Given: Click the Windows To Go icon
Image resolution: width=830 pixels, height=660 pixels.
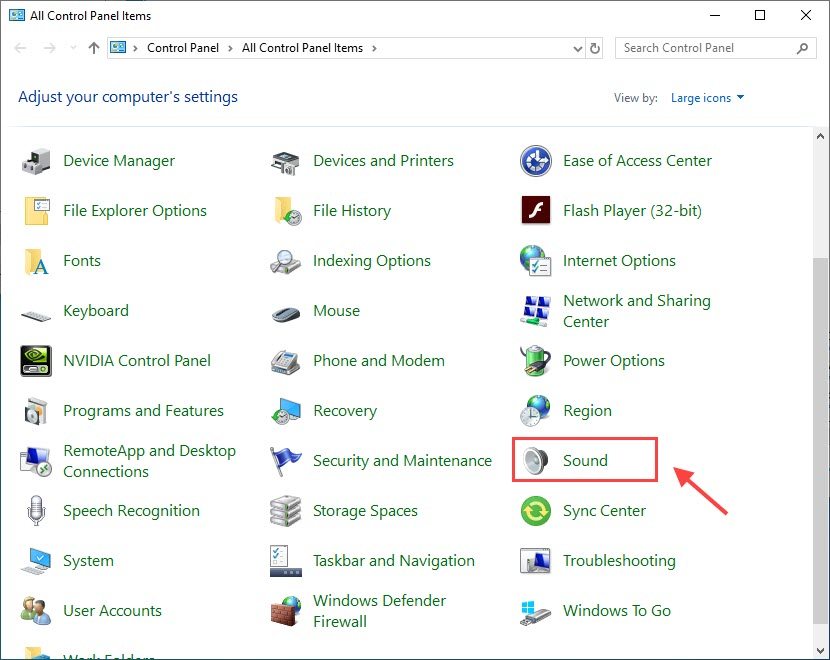Looking at the screenshot, I should tap(536, 613).
